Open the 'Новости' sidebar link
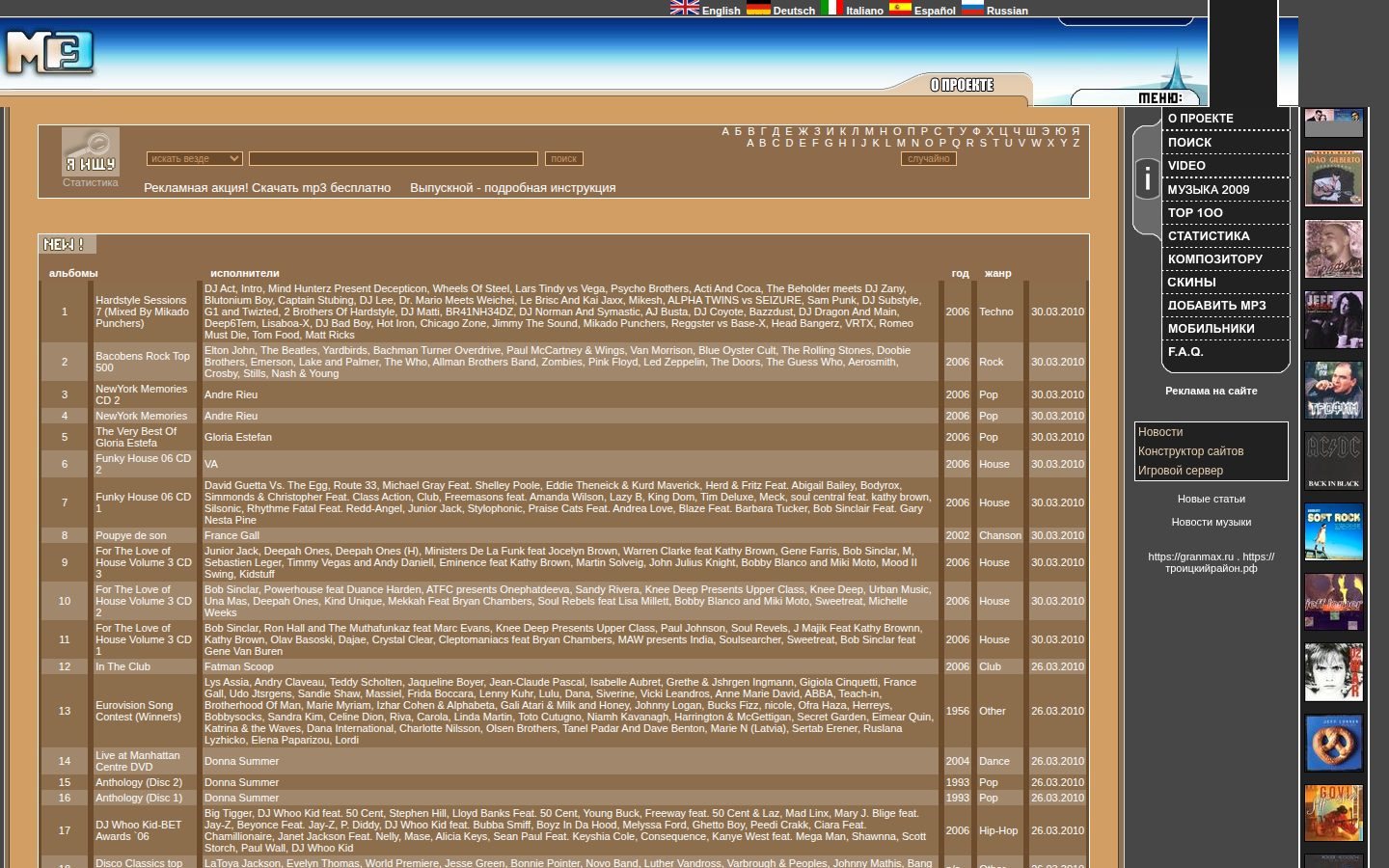Screen dimensions: 1389x868 [1160, 432]
